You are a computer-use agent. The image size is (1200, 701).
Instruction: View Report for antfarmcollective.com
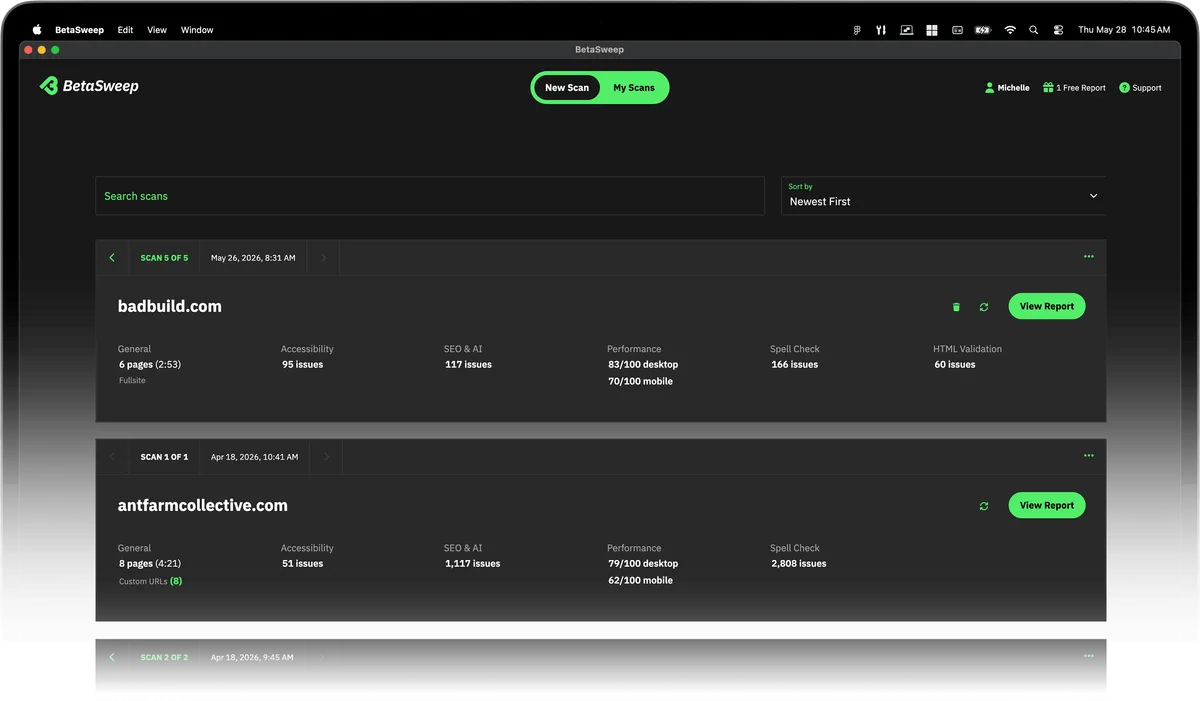(1047, 506)
